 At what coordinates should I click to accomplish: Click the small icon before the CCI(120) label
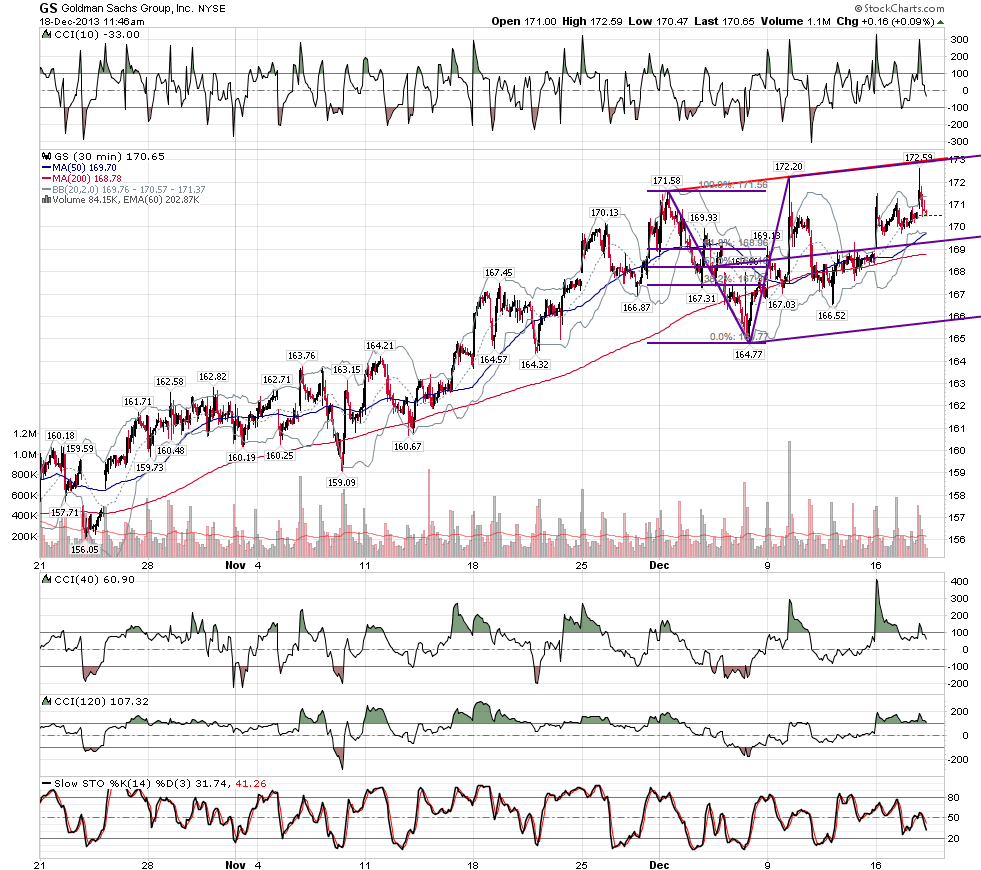pyautogui.click(x=46, y=702)
